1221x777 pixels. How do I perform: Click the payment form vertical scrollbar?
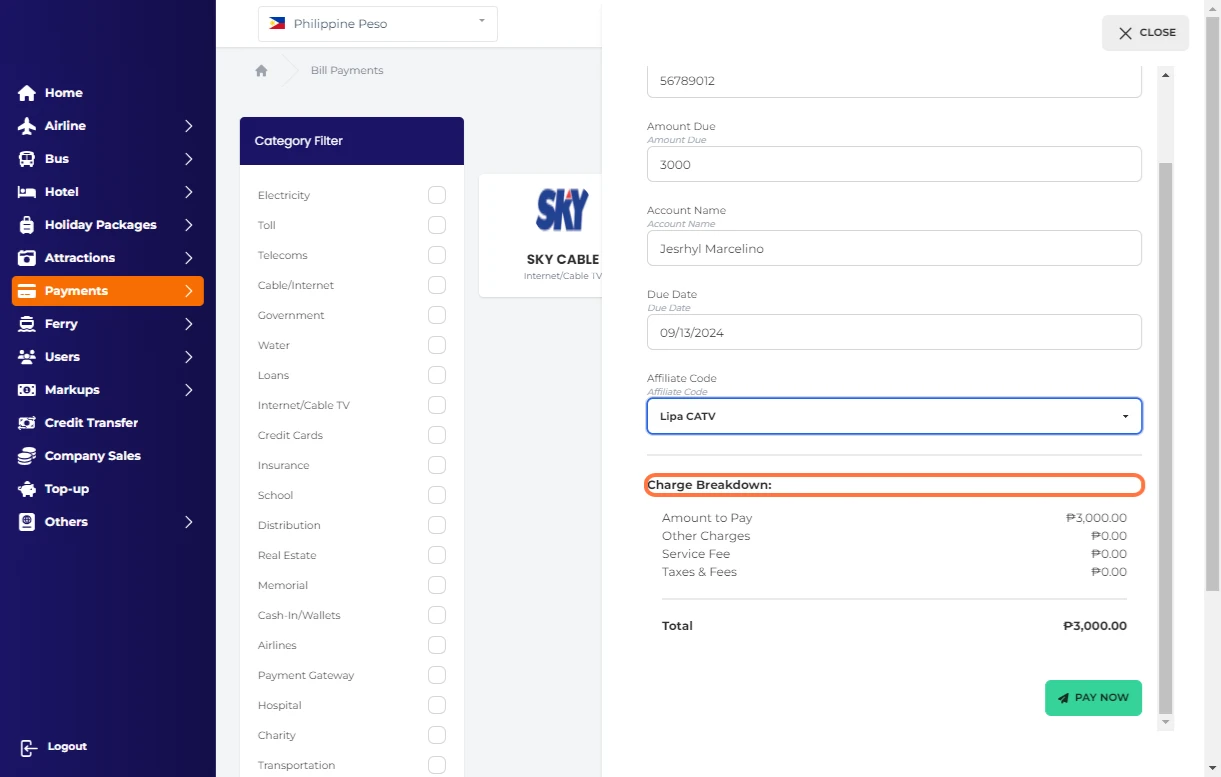(x=1165, y=400)
